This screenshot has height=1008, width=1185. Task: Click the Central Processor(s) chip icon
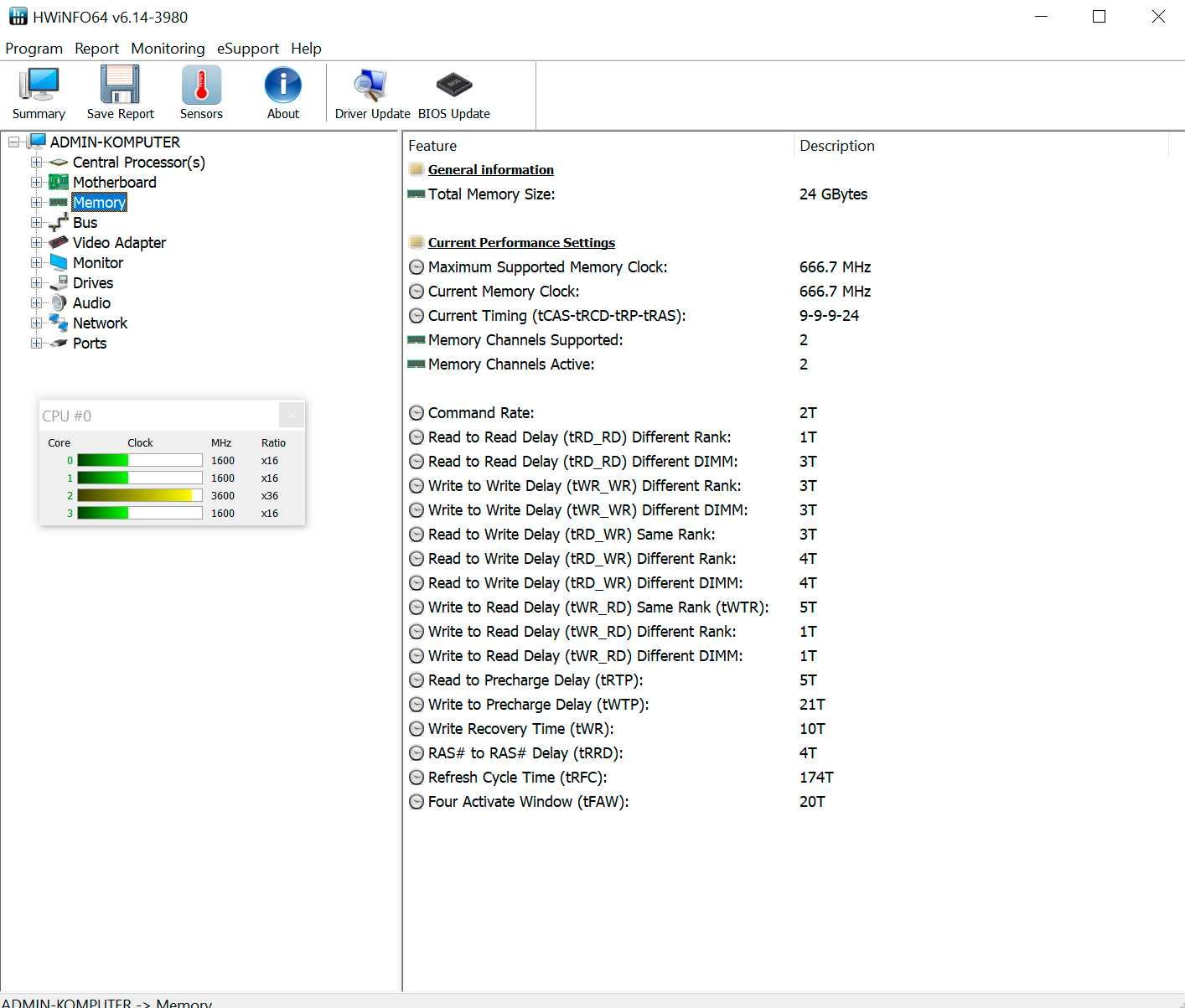pos(59,163)
